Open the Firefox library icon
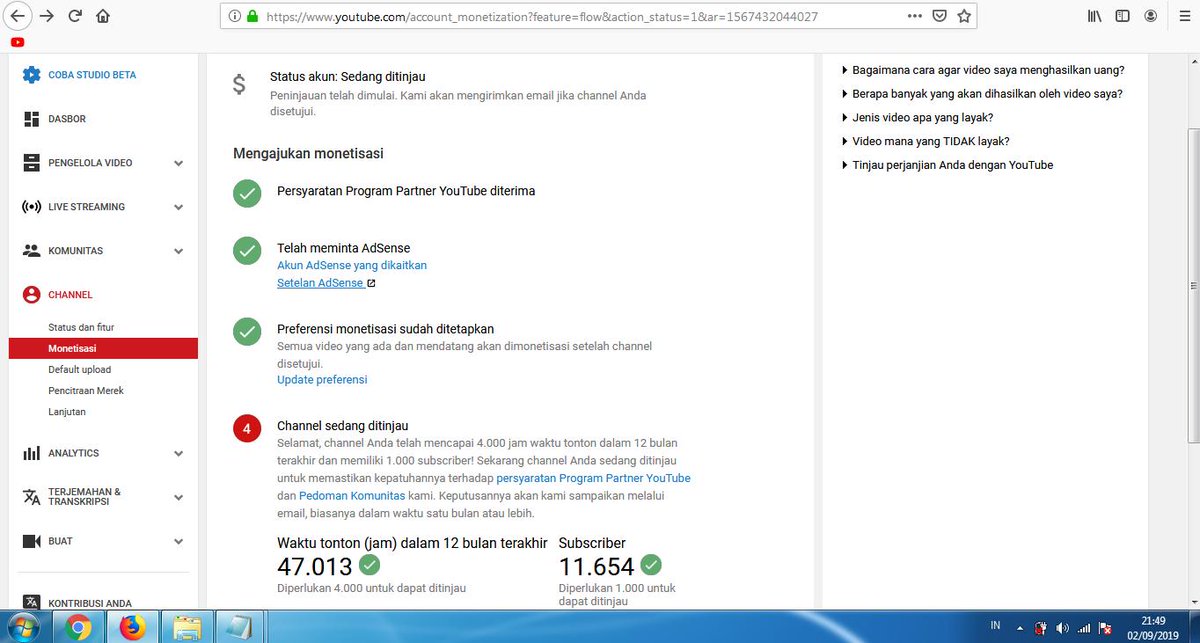 click(1095, 17)
